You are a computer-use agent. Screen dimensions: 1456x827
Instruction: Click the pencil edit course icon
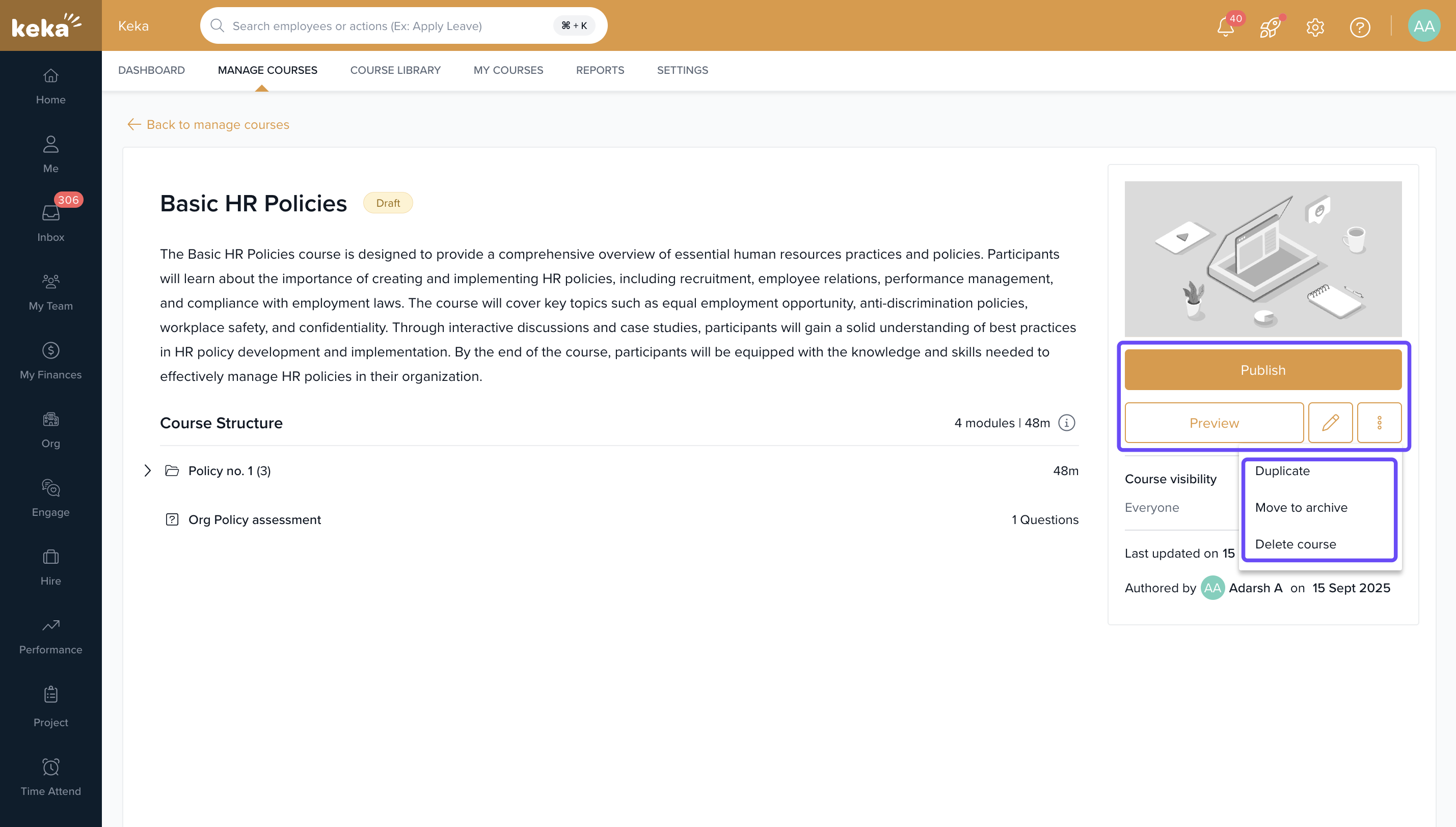click(x=1330, y=423)
